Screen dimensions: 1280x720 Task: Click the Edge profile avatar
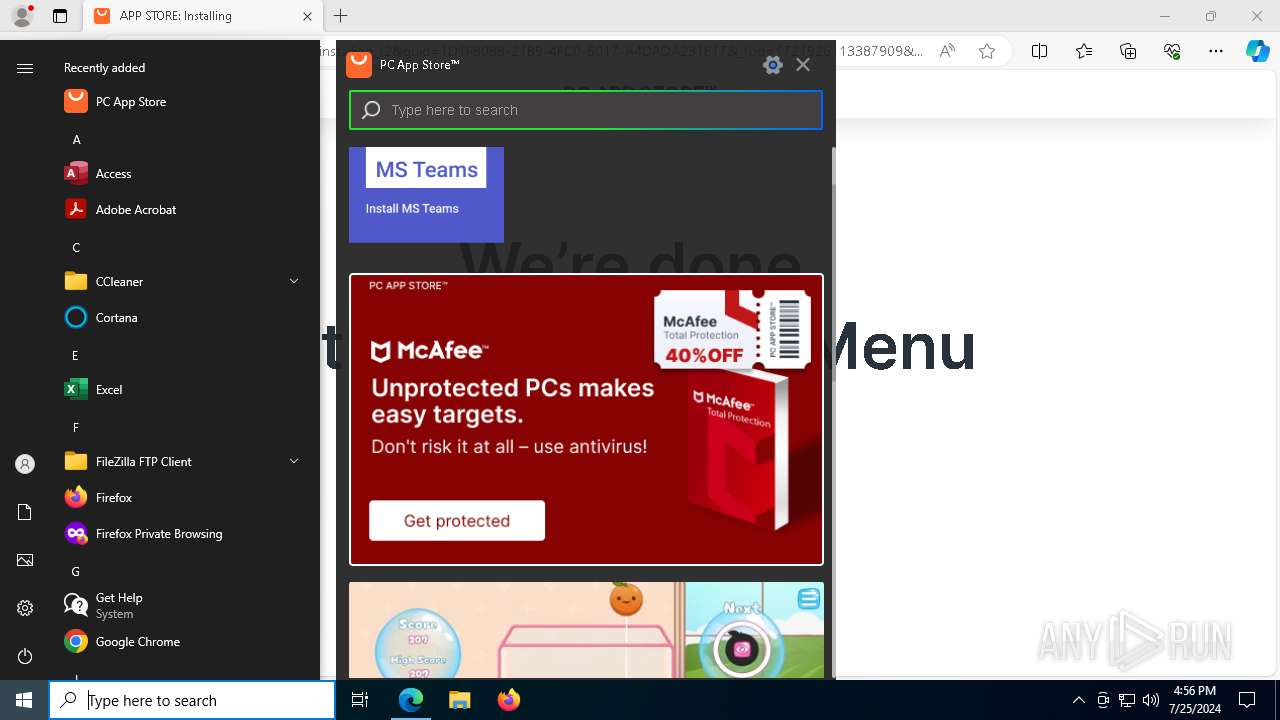click(x=22, y=16)
